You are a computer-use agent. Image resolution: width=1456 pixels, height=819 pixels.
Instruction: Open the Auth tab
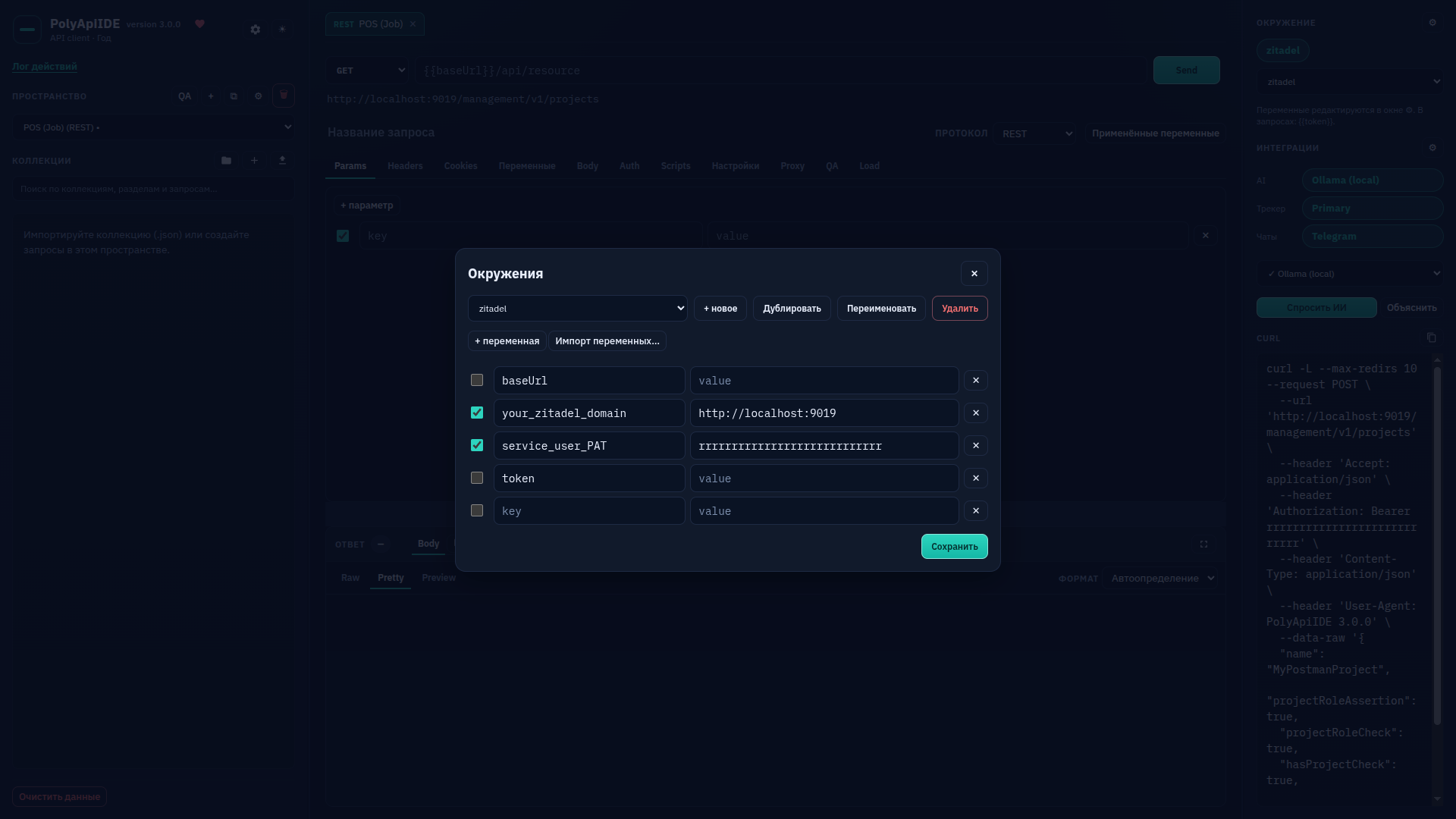(629, 165)
